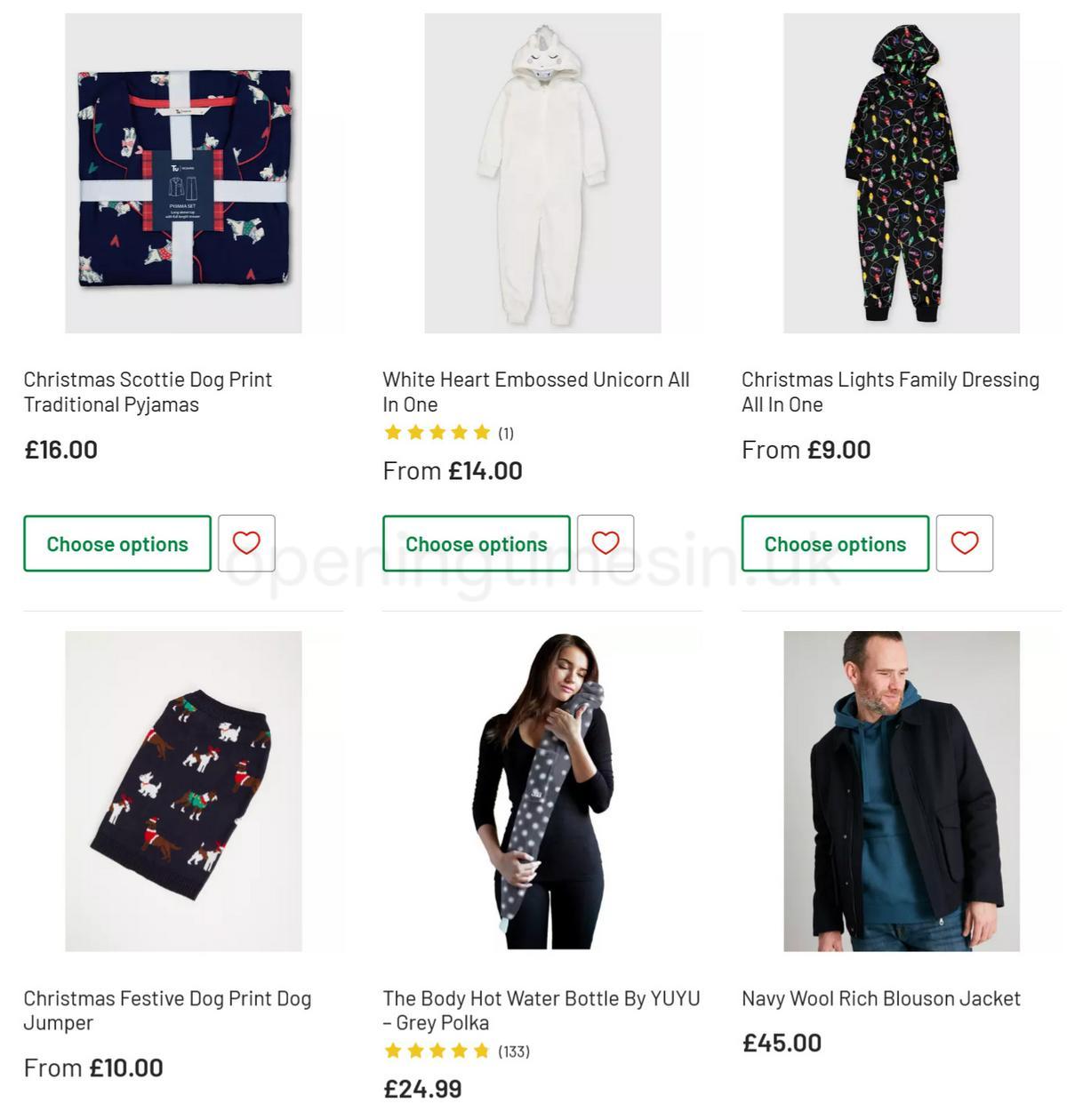Click the star rating under the Unicorn All In One
This screenshot has width=1067, height=1120.
click(437, 433)
